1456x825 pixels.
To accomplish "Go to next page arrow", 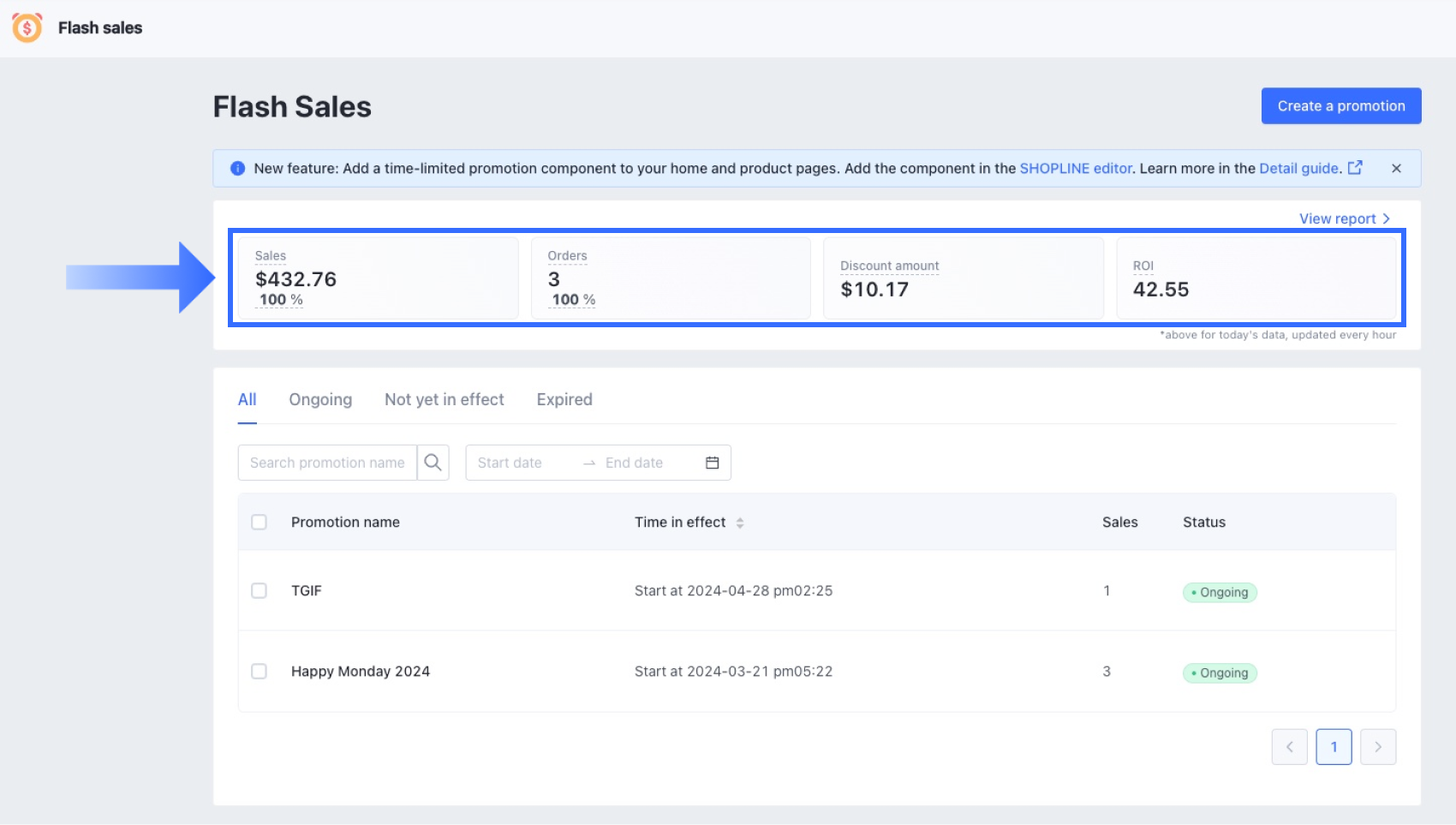I will [x=1378, y=747].
